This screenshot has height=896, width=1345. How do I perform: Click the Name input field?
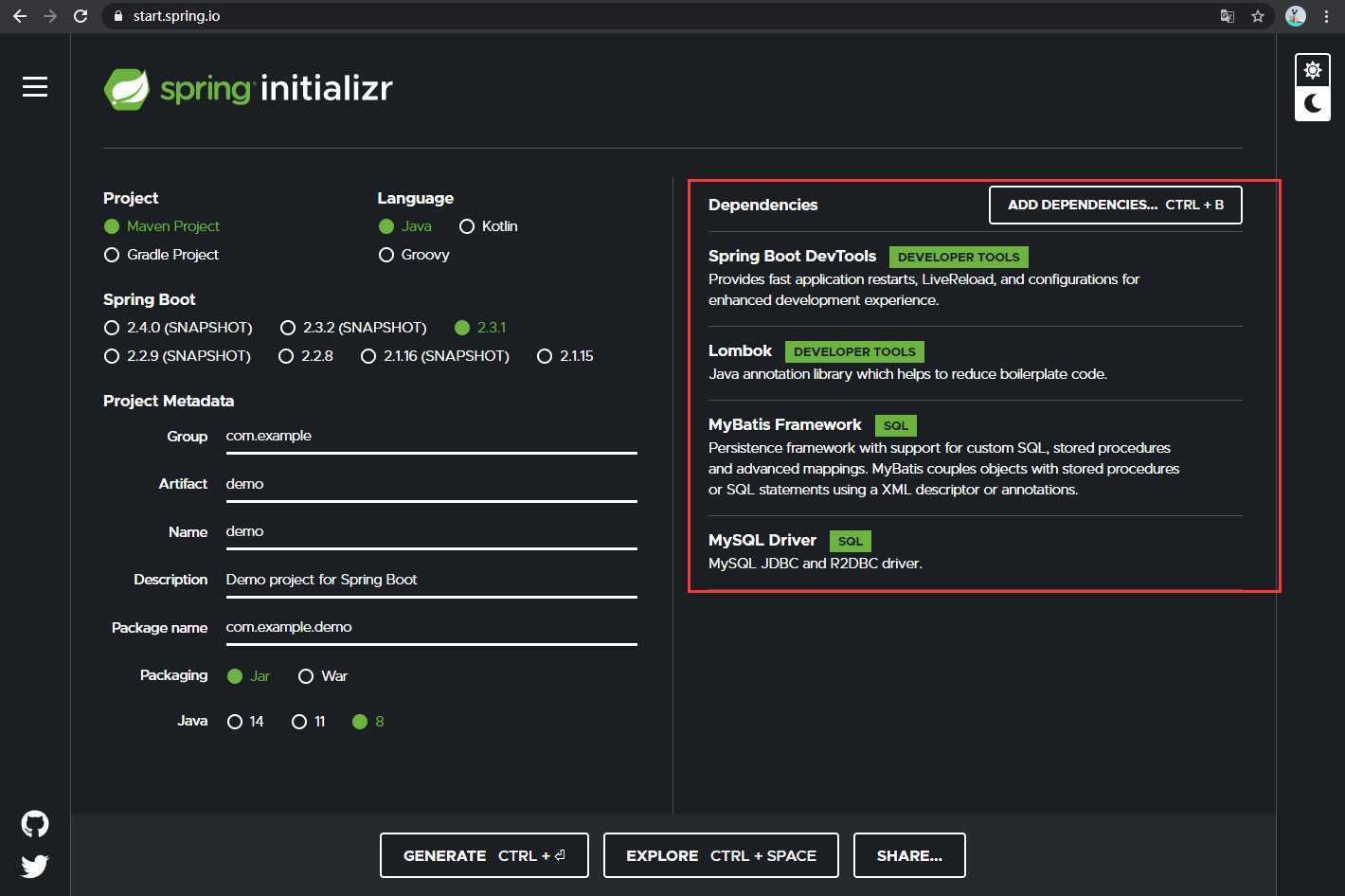coord(431,532)
